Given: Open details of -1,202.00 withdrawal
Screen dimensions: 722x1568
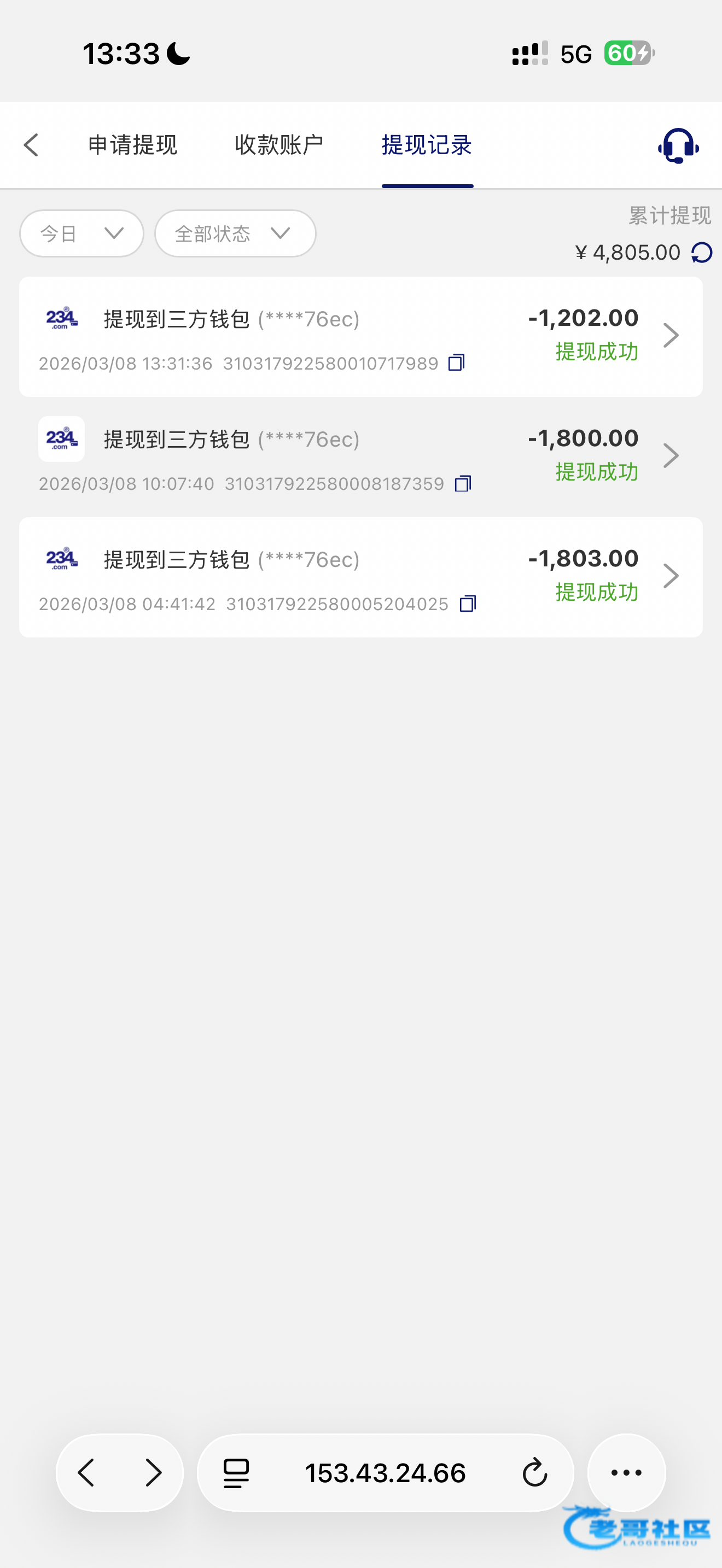Looking at the screenshot, I should 670,335.
